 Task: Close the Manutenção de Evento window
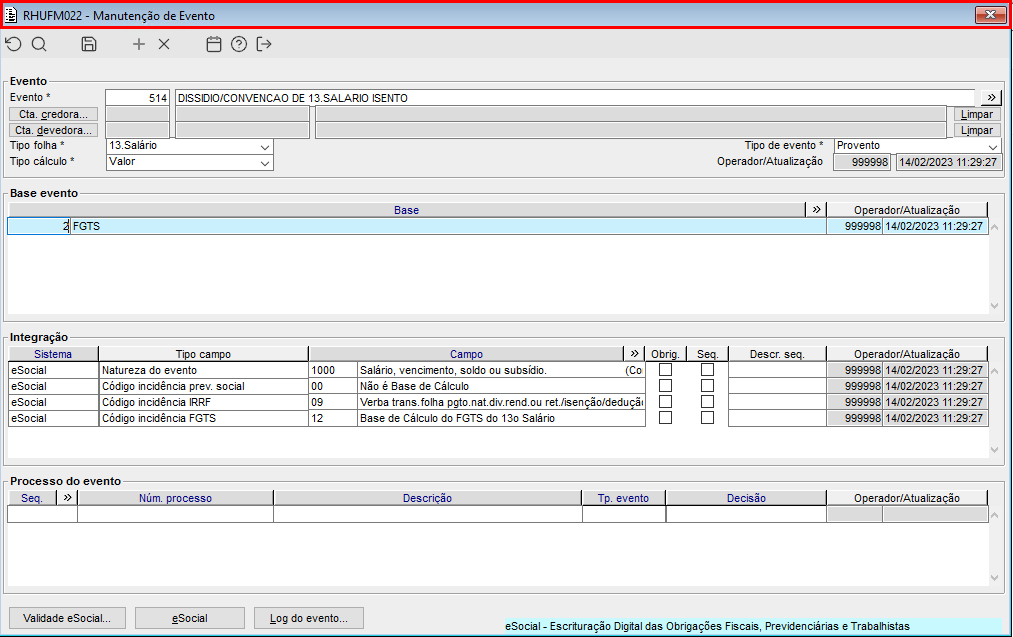990,15
